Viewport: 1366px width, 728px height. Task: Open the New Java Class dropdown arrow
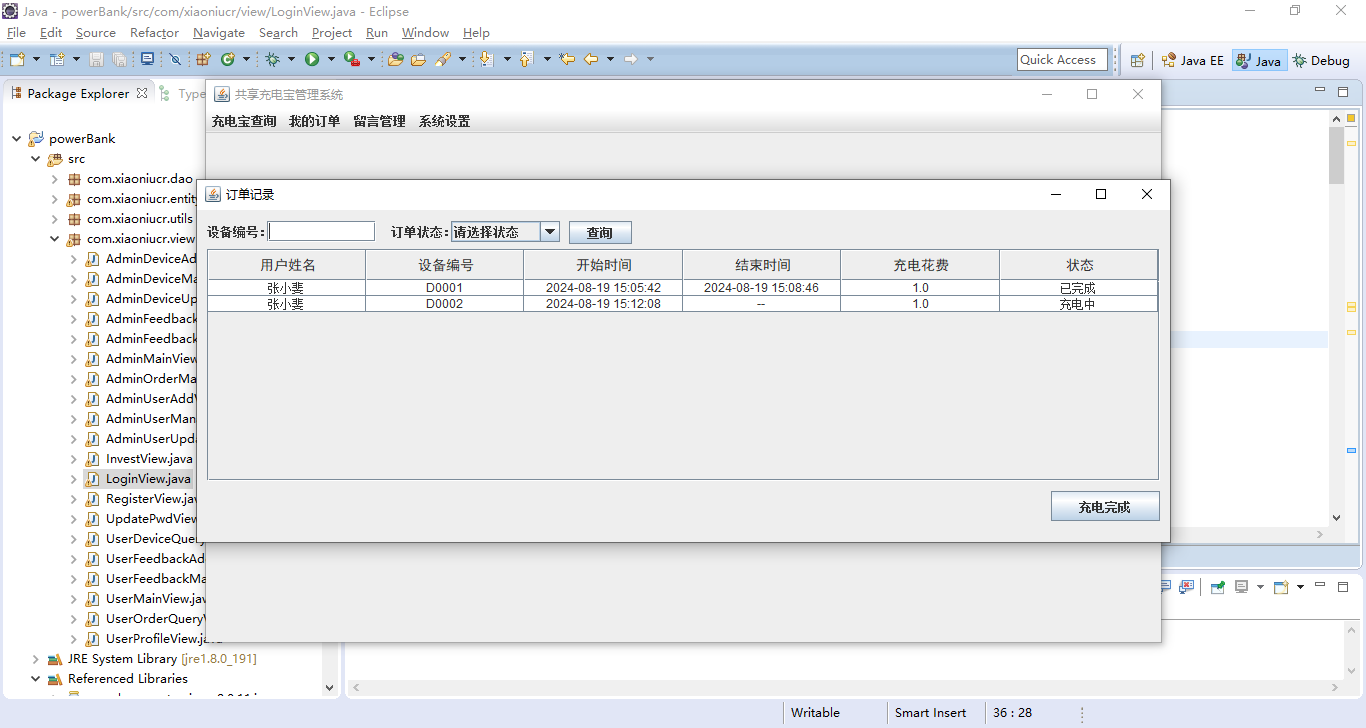246,59
